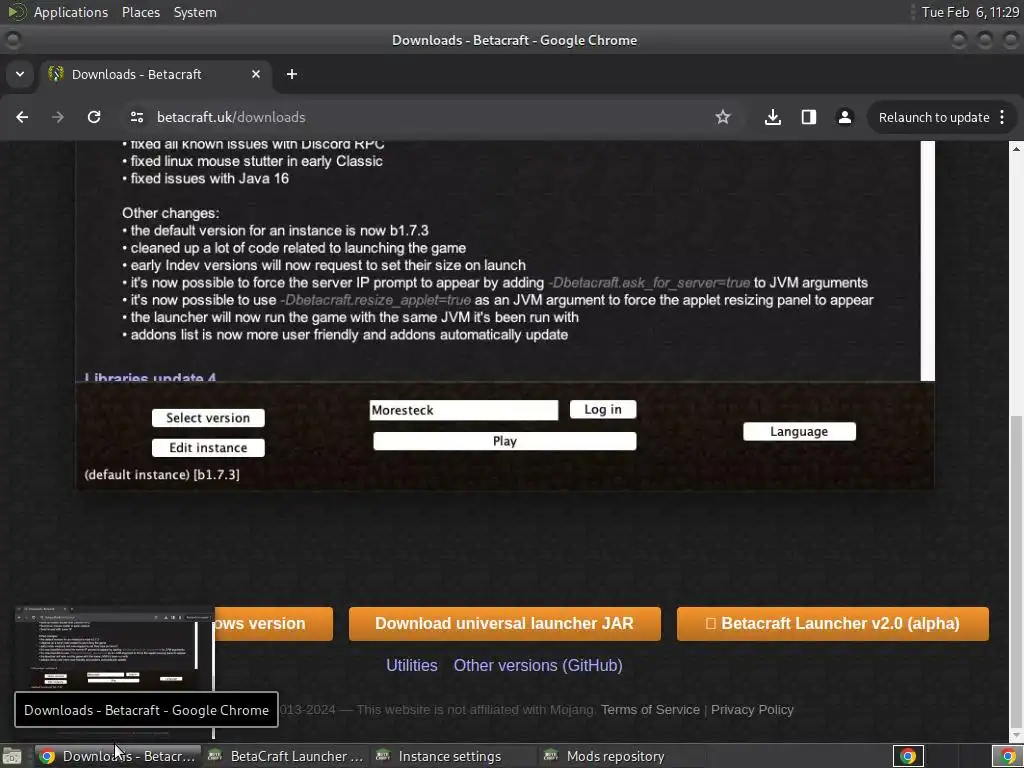Click the Chrome workspace icon in taskbar

tap(908, 756)
